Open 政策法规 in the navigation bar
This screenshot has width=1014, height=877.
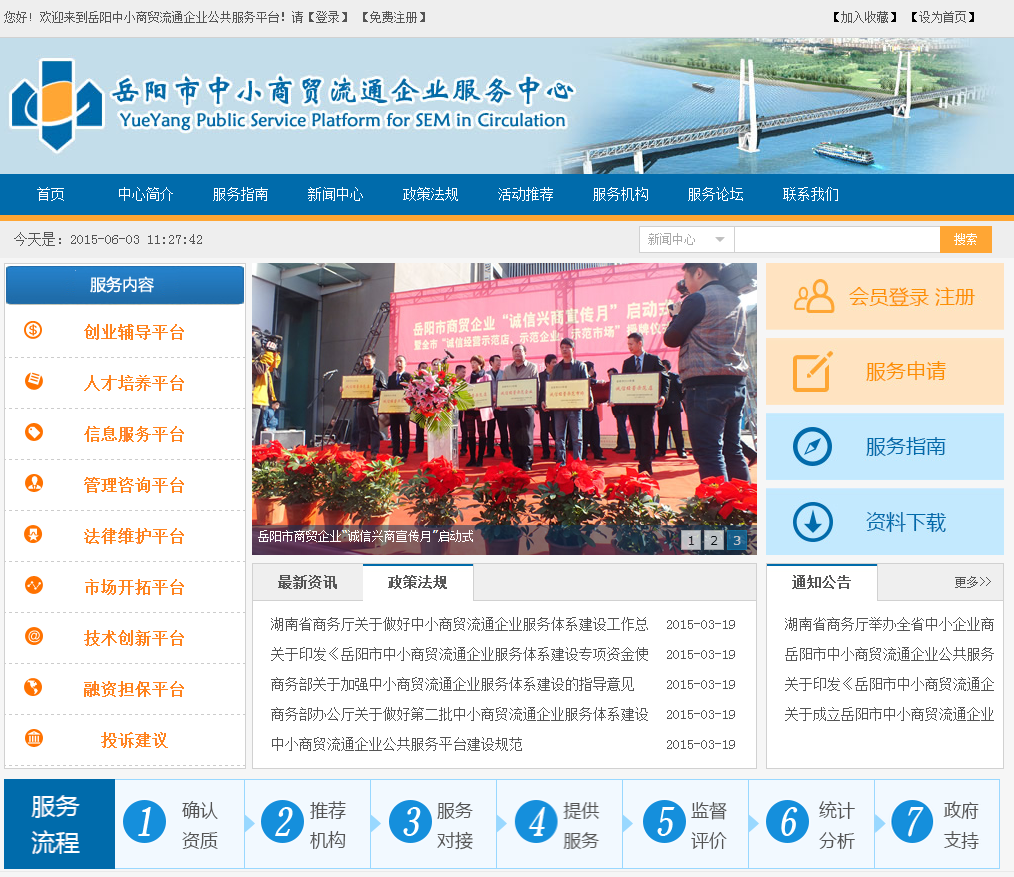pos(430,195)
